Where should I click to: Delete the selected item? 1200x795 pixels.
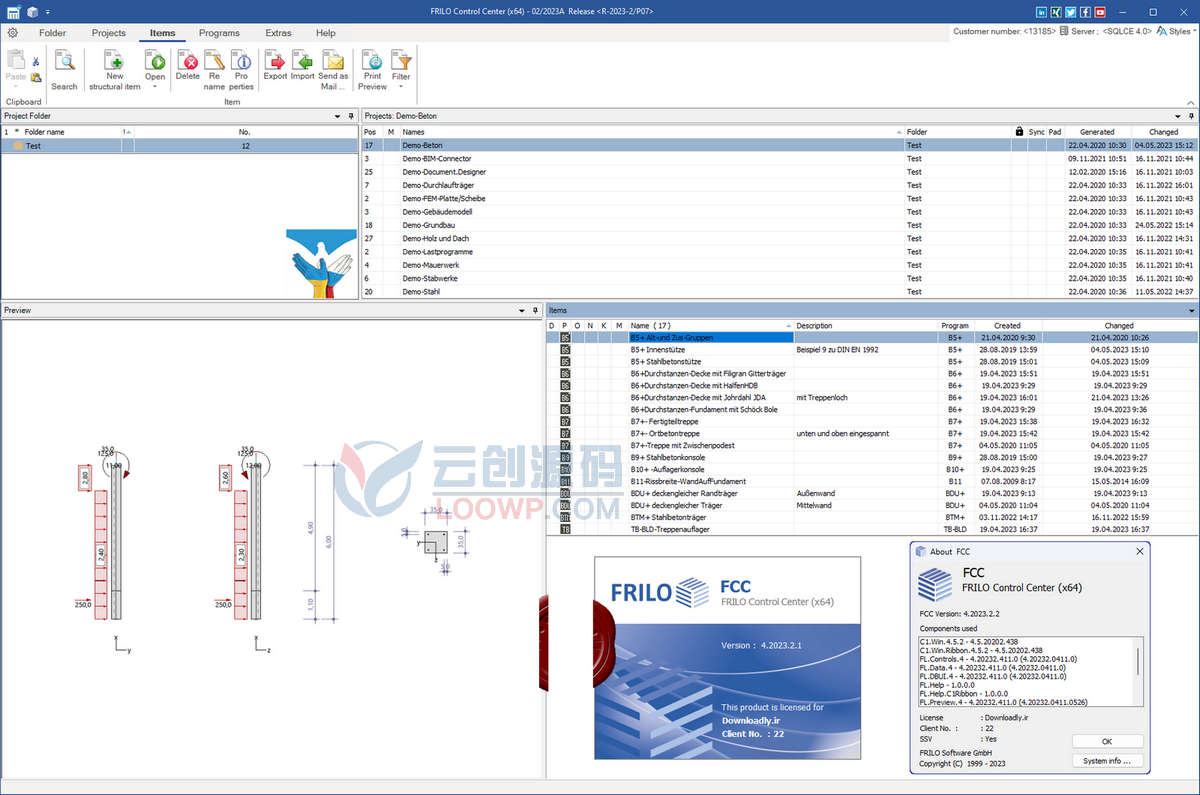coord(188,65)
